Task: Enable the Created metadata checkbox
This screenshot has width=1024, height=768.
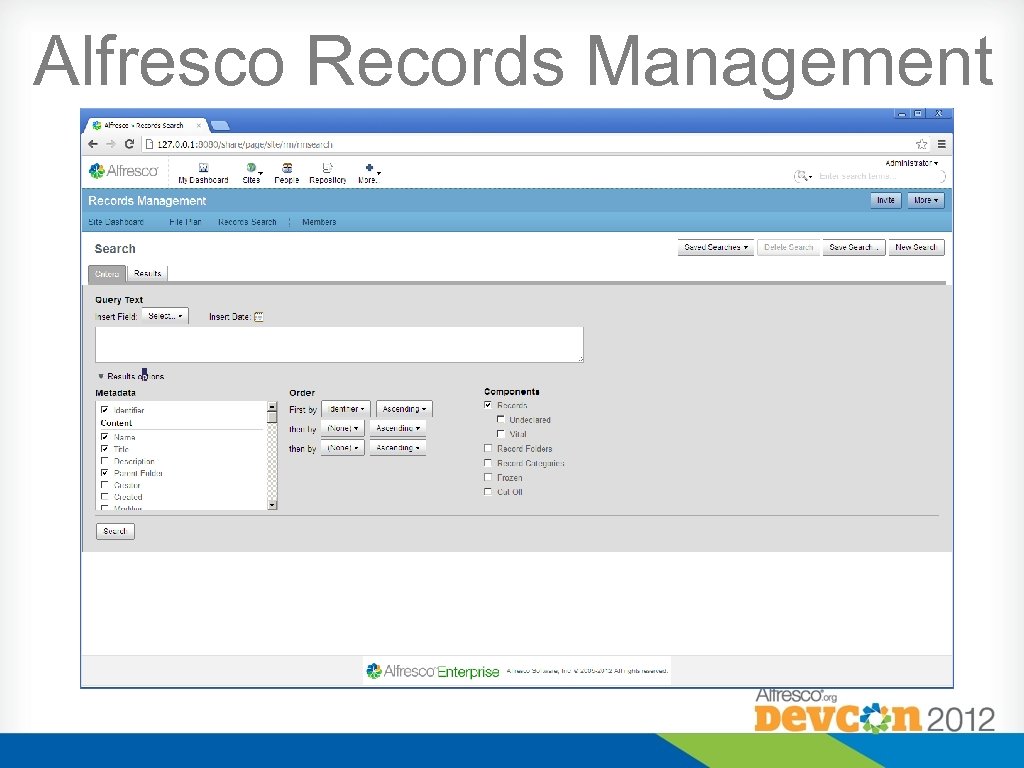Action: coord(104,496)
